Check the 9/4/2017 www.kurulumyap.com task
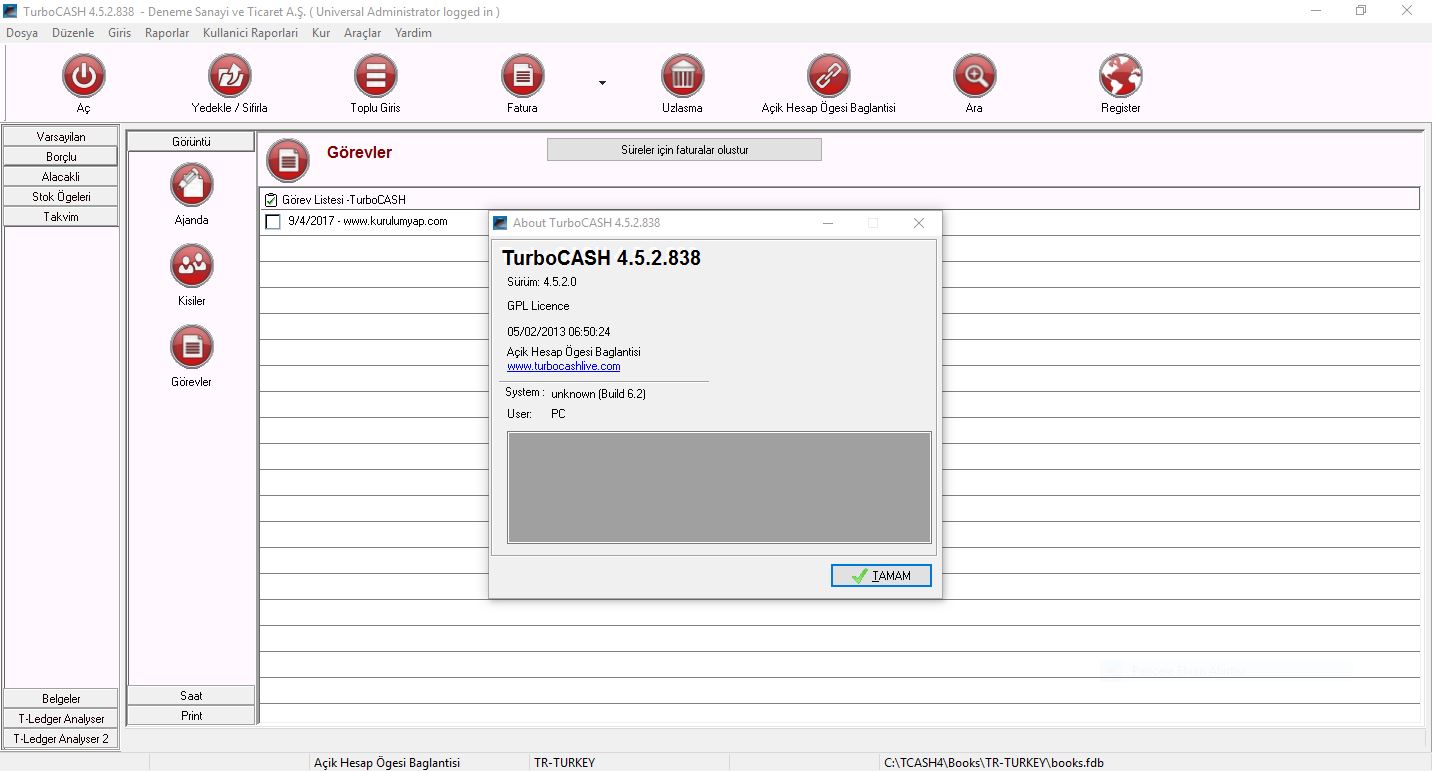1432x771 pixels. click(272, 222)
